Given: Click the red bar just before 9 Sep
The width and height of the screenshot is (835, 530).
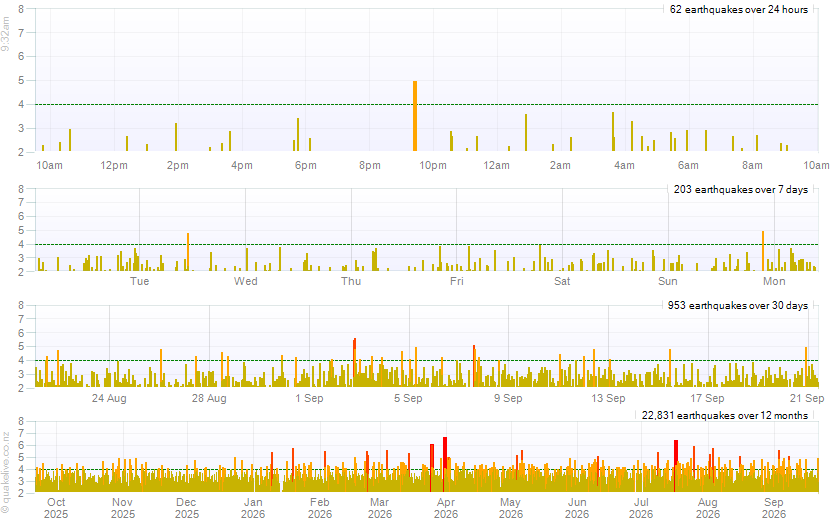Looking at the screenshot, I should (474, 366).
